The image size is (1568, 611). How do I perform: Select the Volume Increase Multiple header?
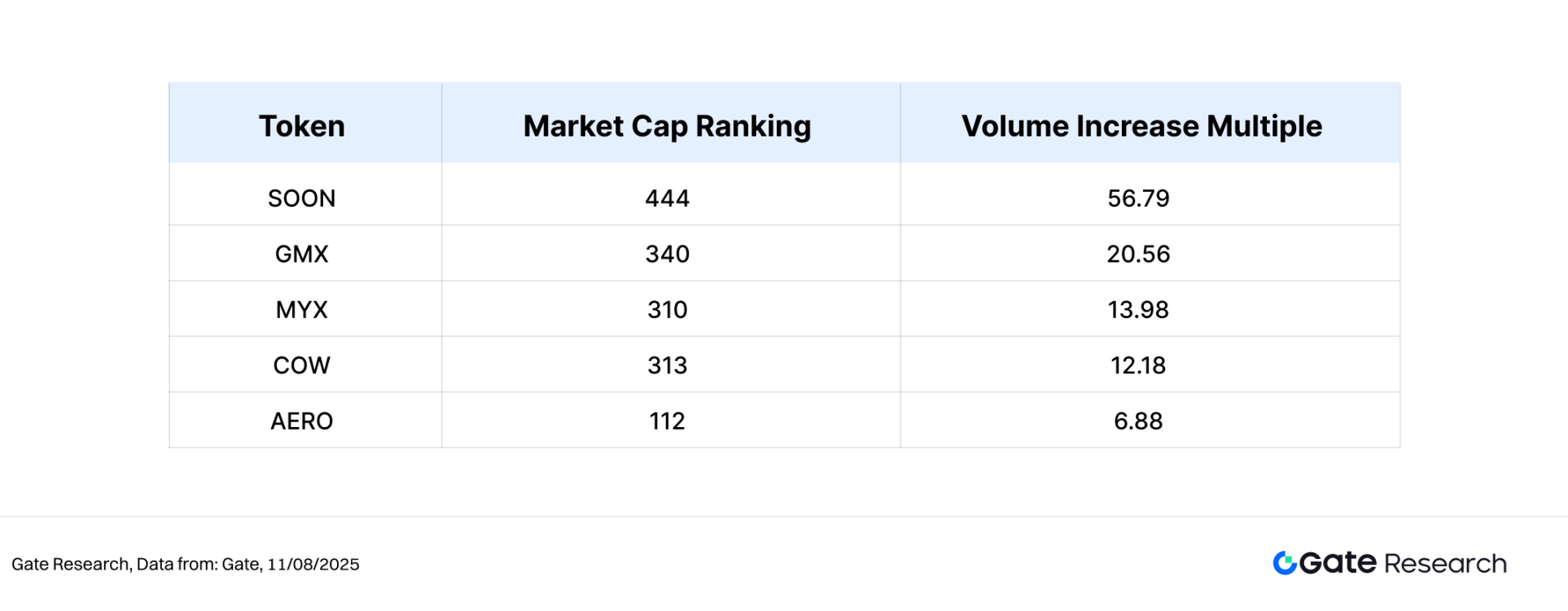click(1141, 126)
